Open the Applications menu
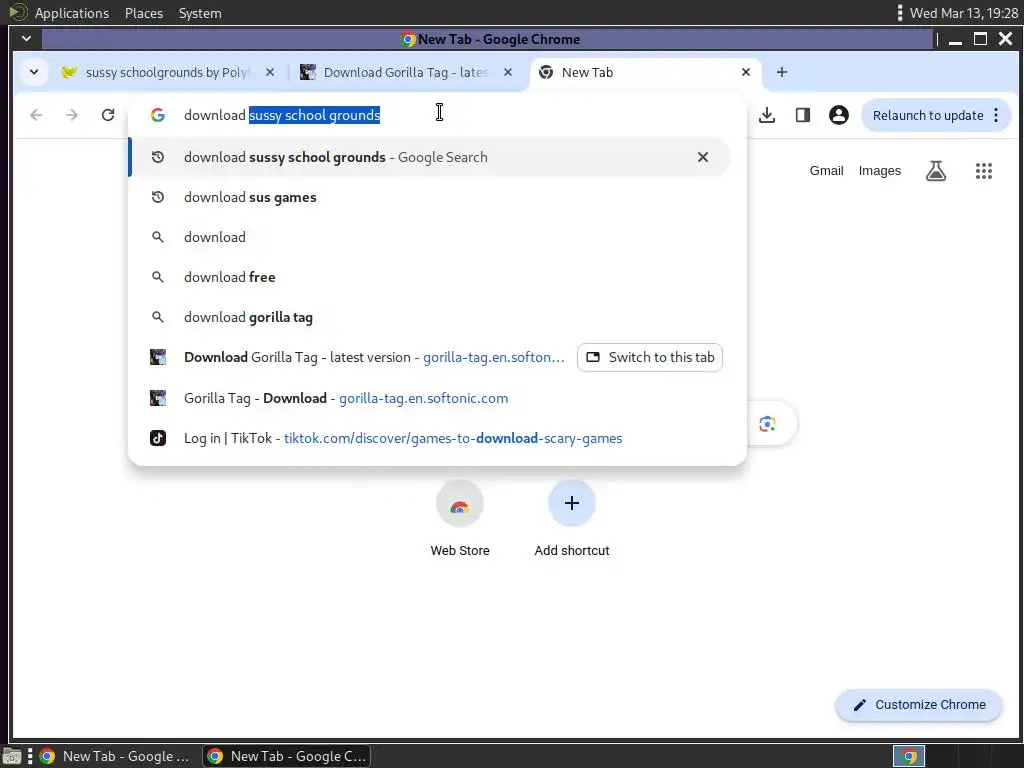Viewport: 1024px width, 768px height. [x=72, y=13]
